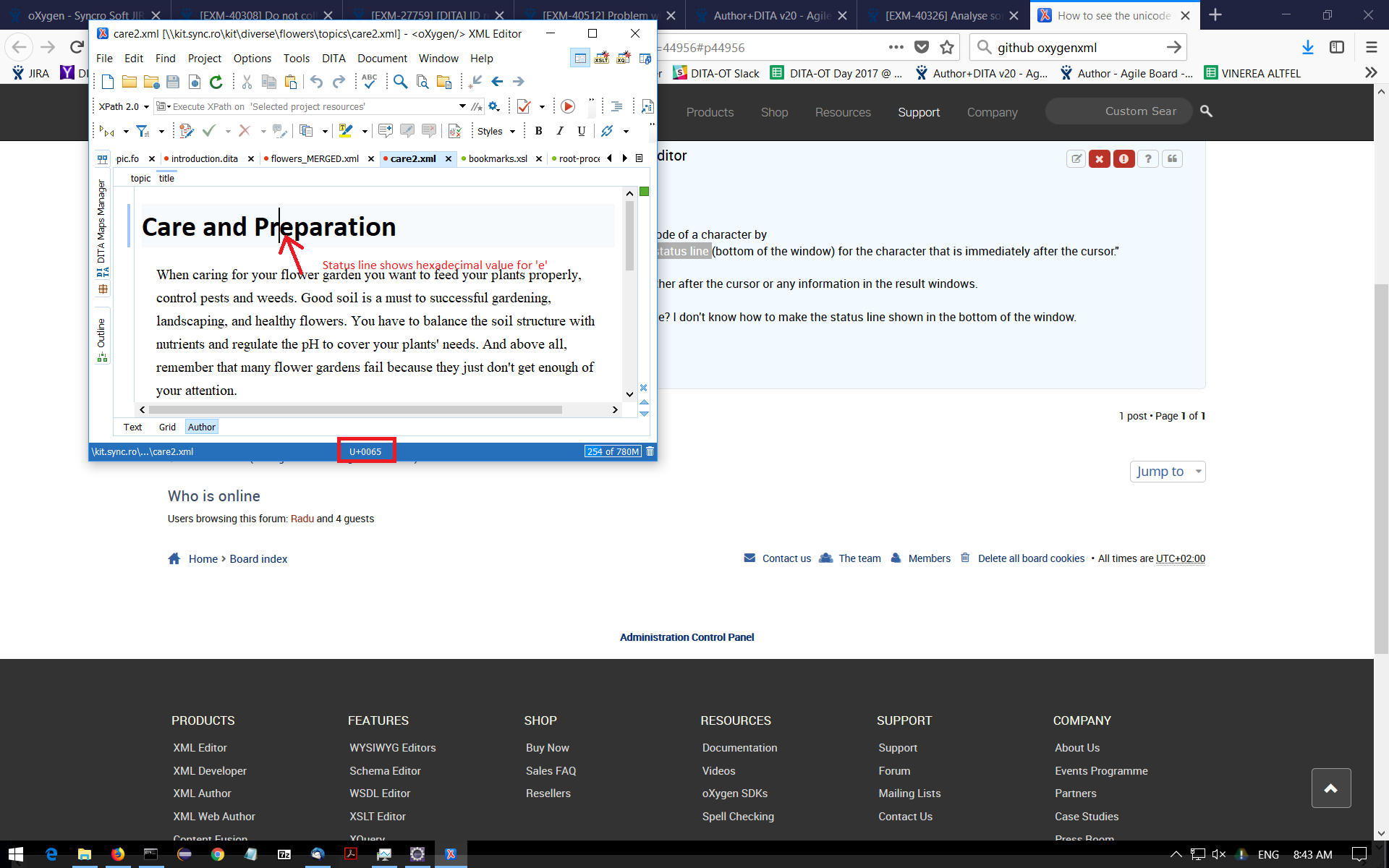Toggle the Highlight marker tool
Screen dimensions: 1389x868
pyautogui.click(x=346, y=131)
